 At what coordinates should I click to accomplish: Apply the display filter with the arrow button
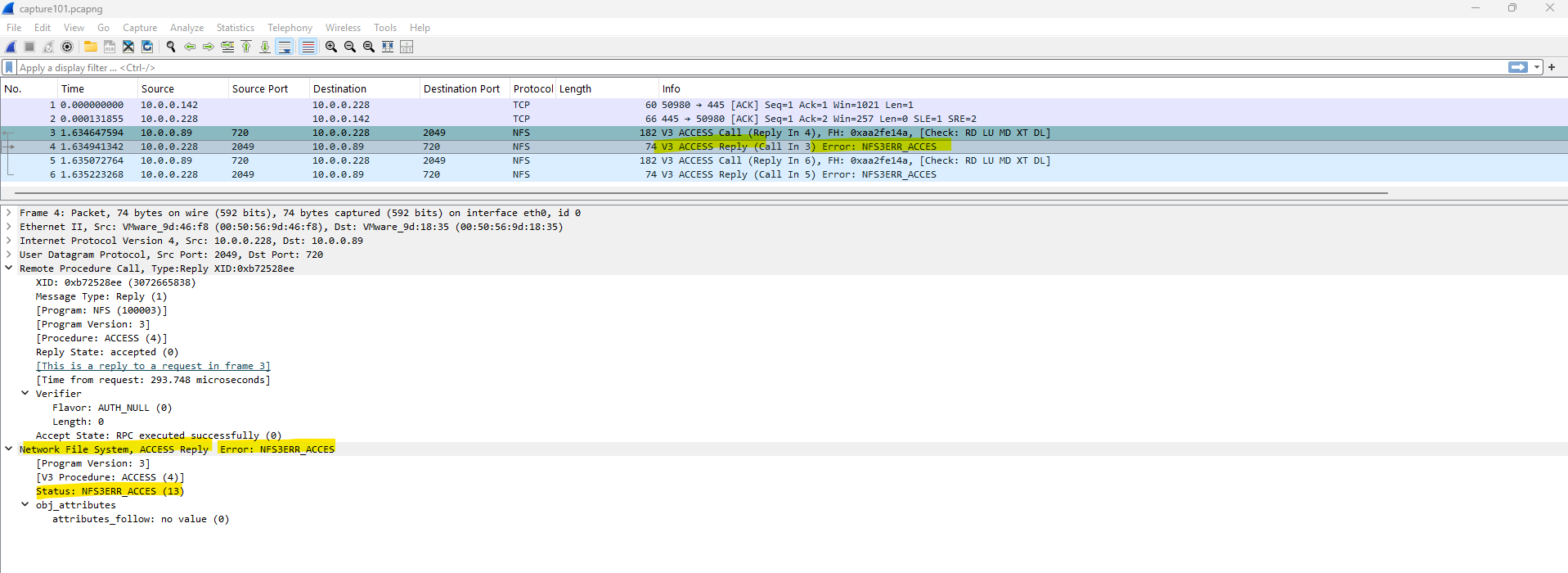click(1517, 67)
